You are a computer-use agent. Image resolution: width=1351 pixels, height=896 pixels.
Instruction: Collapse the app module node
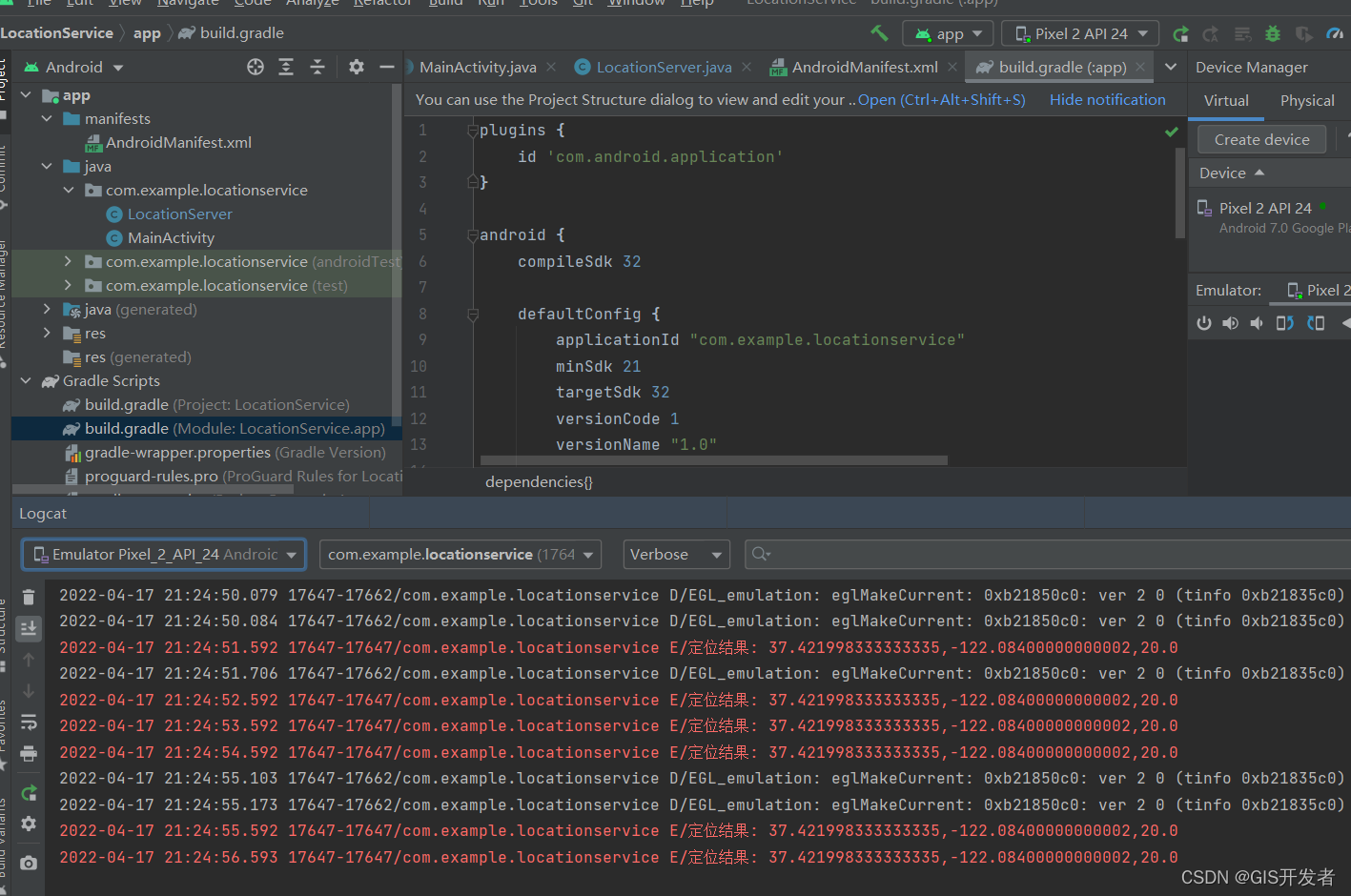26,95
